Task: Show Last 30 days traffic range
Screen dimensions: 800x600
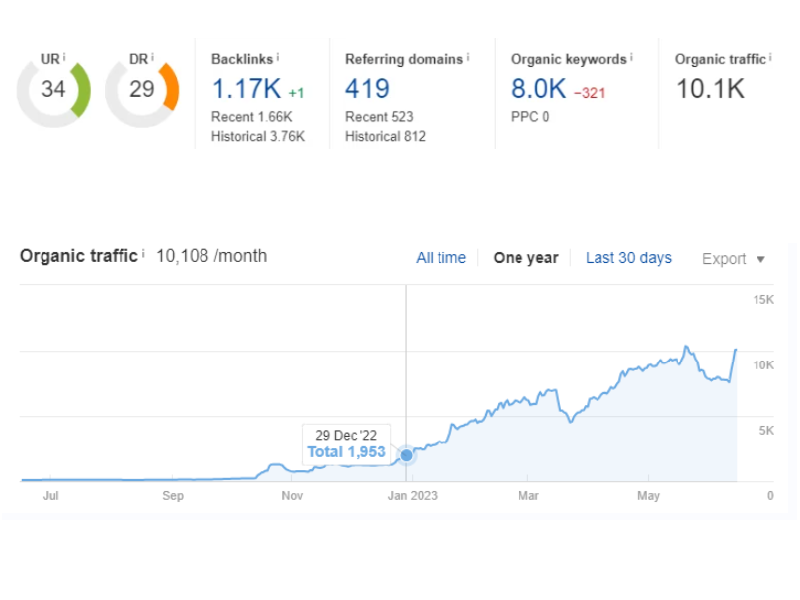Action: (628, 258)
